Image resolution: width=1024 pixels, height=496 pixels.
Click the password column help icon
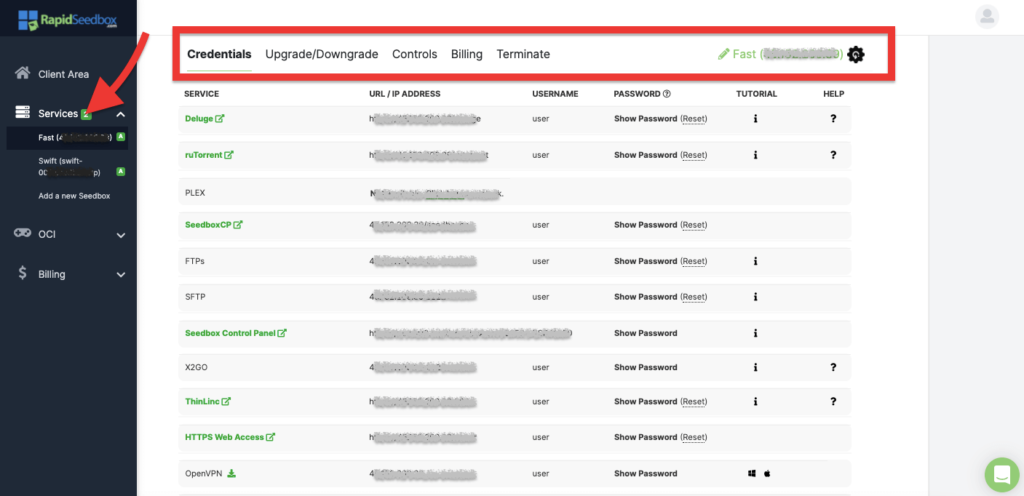coord(667,94)
